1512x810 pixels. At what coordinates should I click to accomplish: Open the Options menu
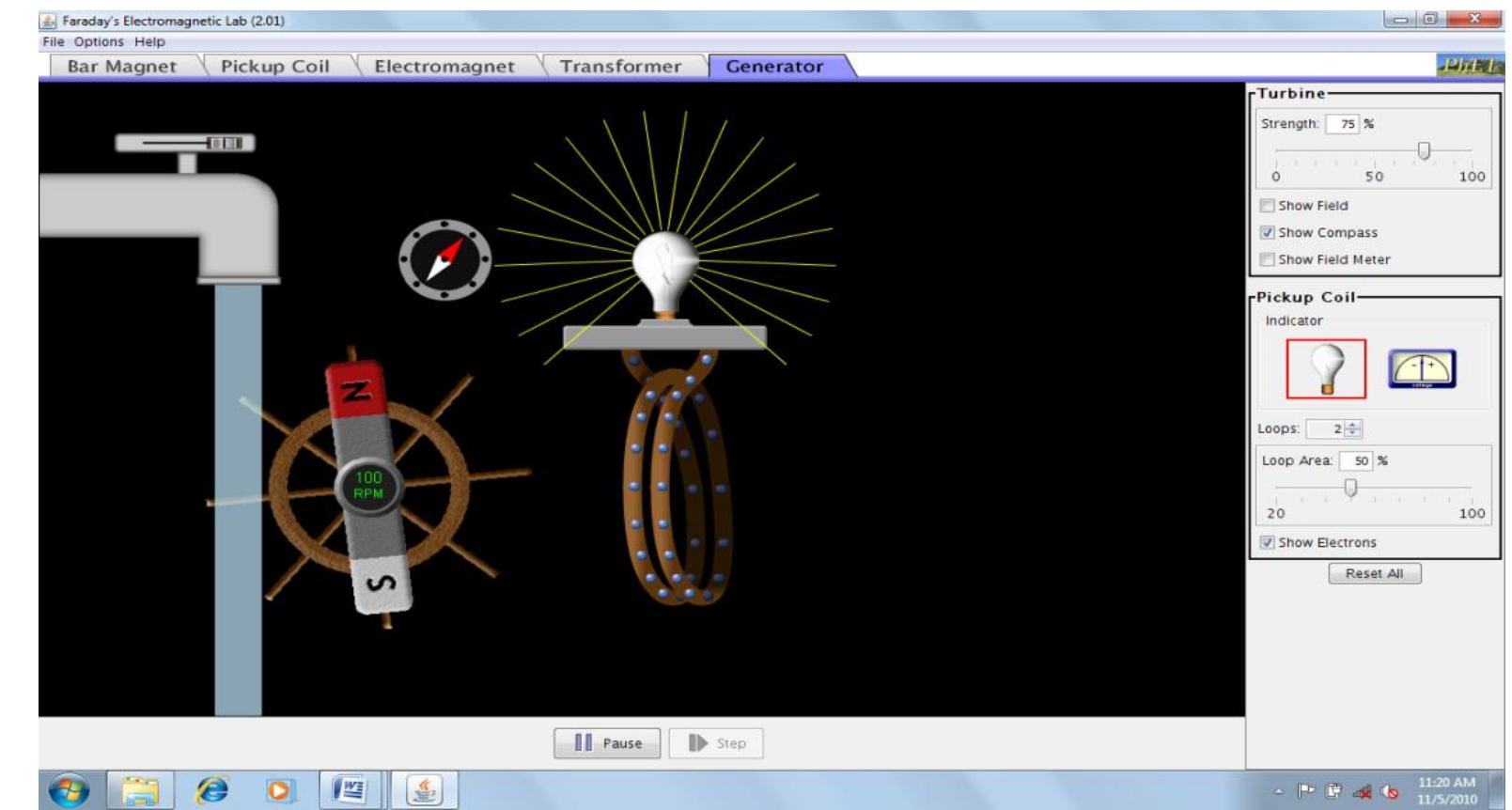99,41
